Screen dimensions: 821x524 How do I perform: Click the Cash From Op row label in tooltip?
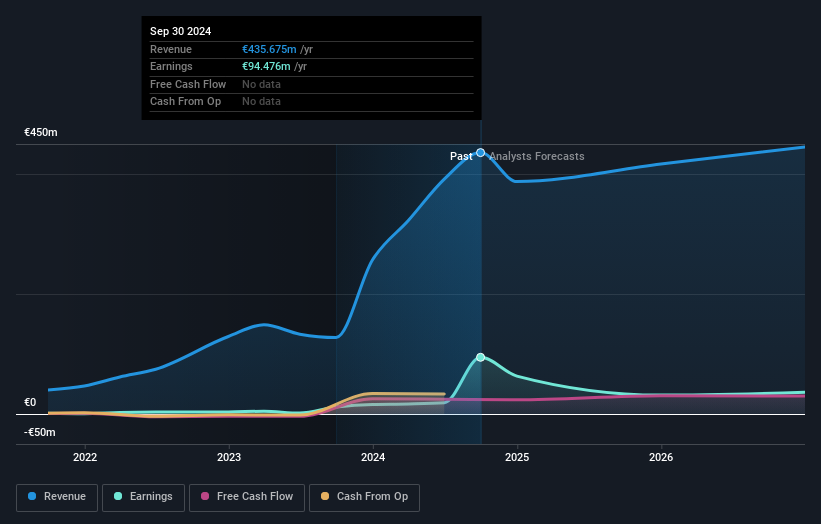tap(185, 102)
